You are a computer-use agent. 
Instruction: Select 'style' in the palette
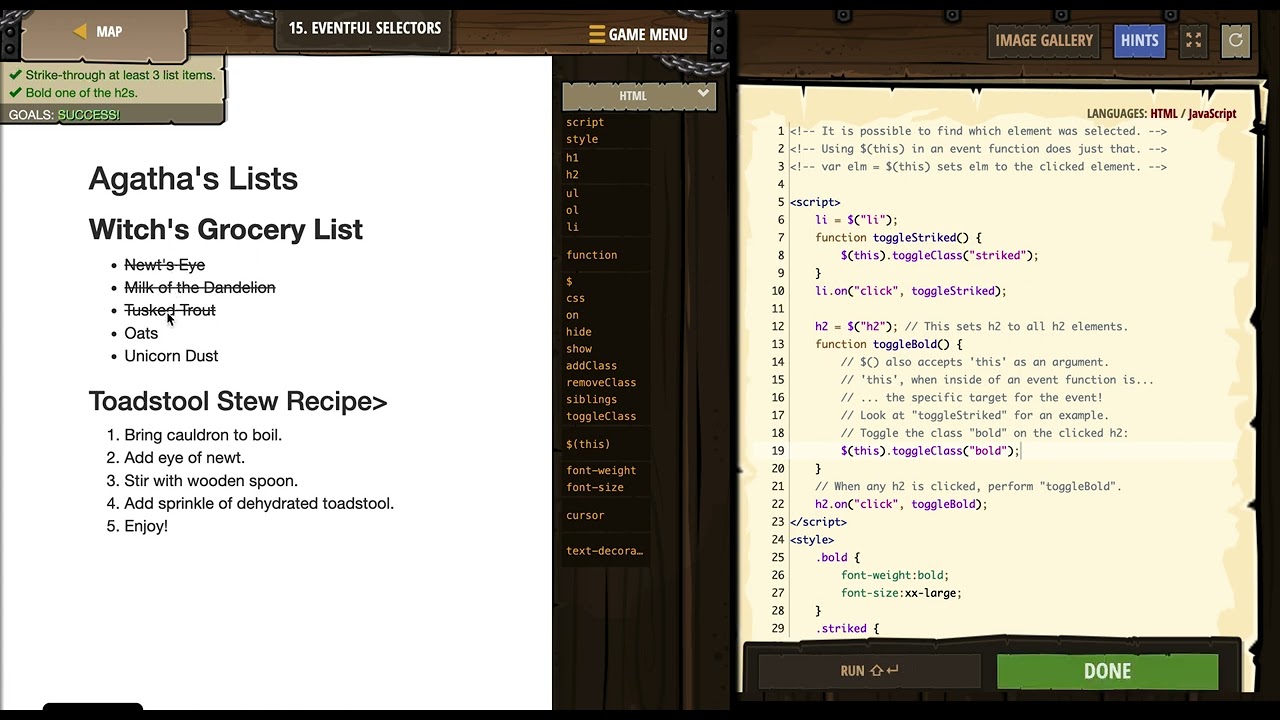(582, 139)
